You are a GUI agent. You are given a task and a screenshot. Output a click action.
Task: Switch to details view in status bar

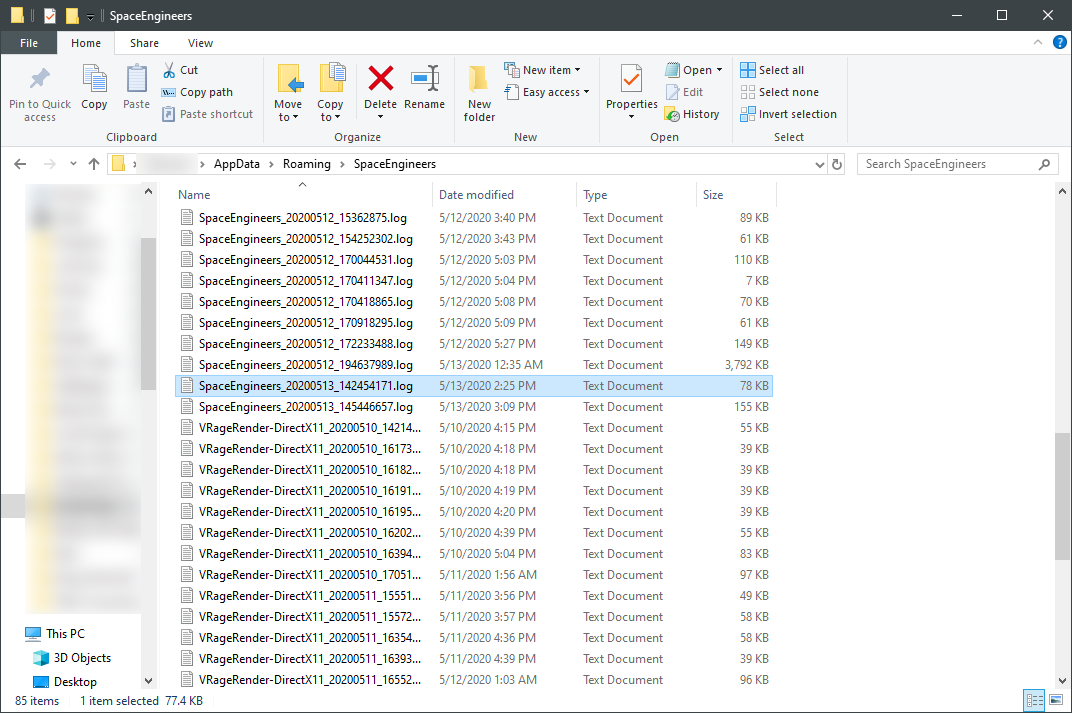pyautogui.click(x=1034, y=700)
